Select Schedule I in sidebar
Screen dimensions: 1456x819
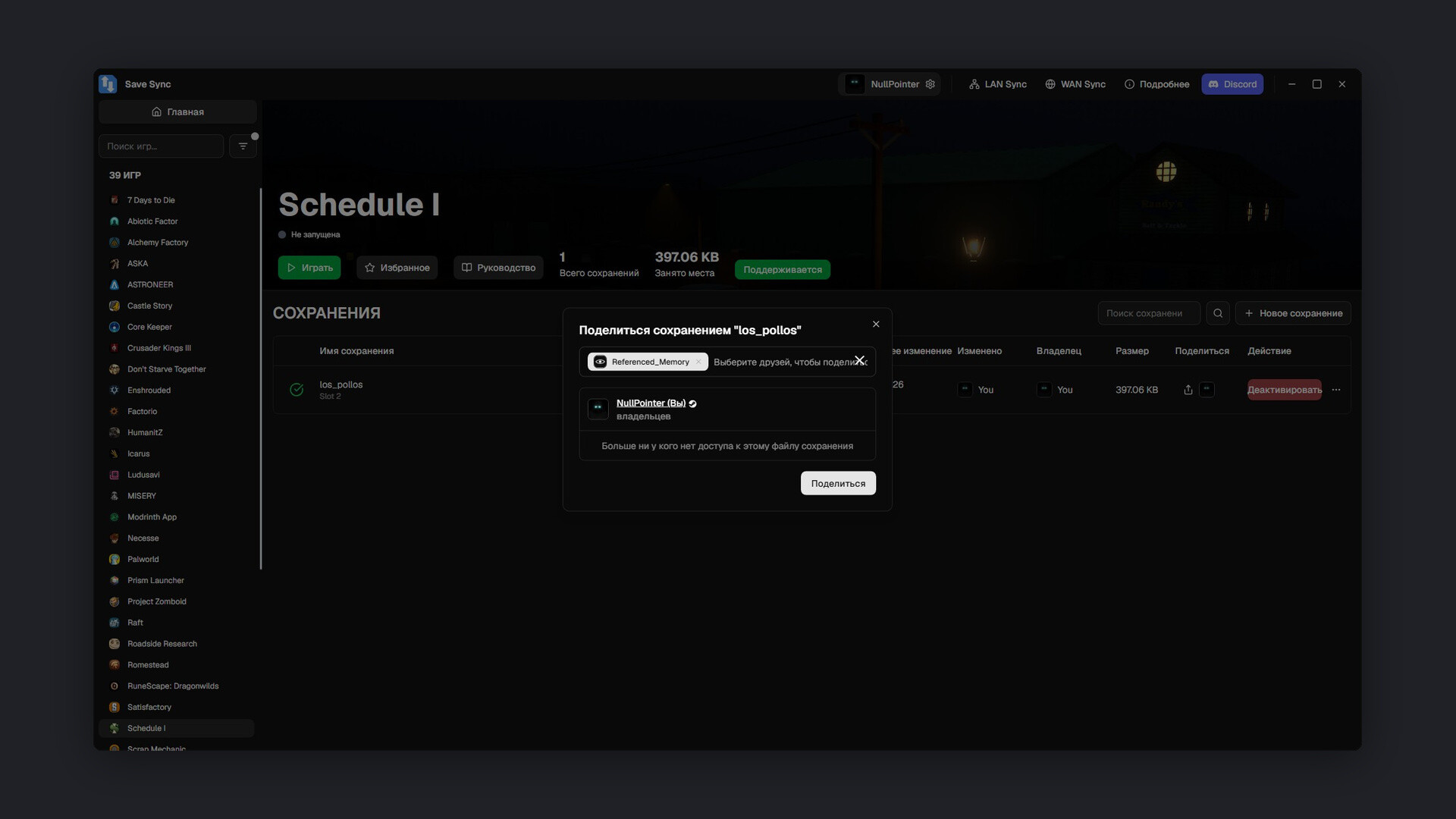[x=176, y=728]
